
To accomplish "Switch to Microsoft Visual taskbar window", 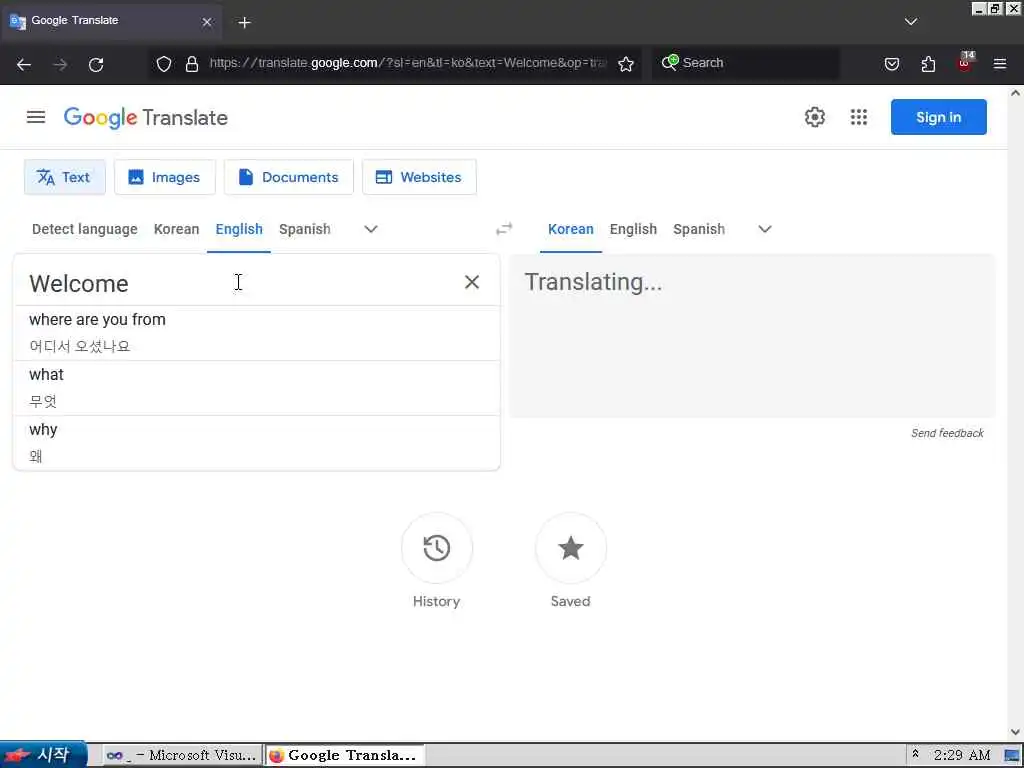I will (x=182, y=756).
